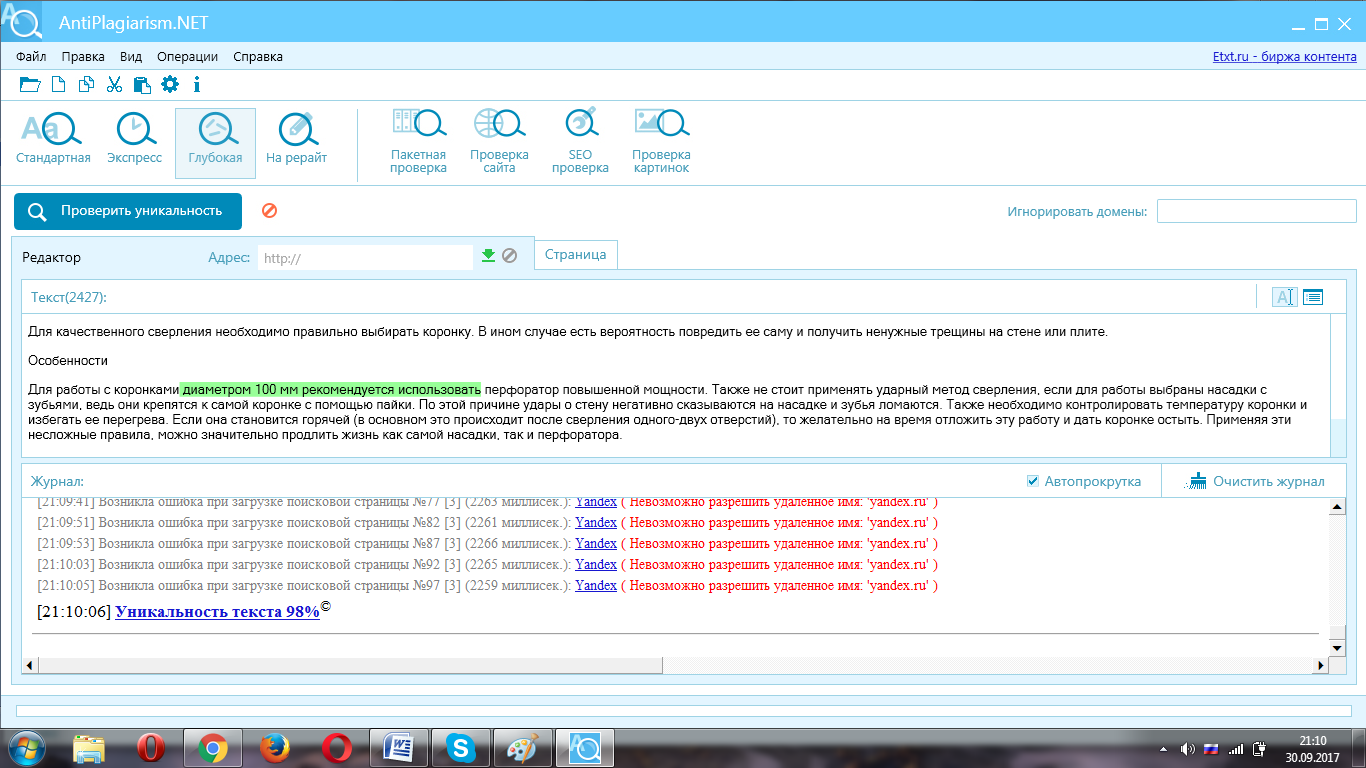Copy text with the copy icon

[87, 85]
